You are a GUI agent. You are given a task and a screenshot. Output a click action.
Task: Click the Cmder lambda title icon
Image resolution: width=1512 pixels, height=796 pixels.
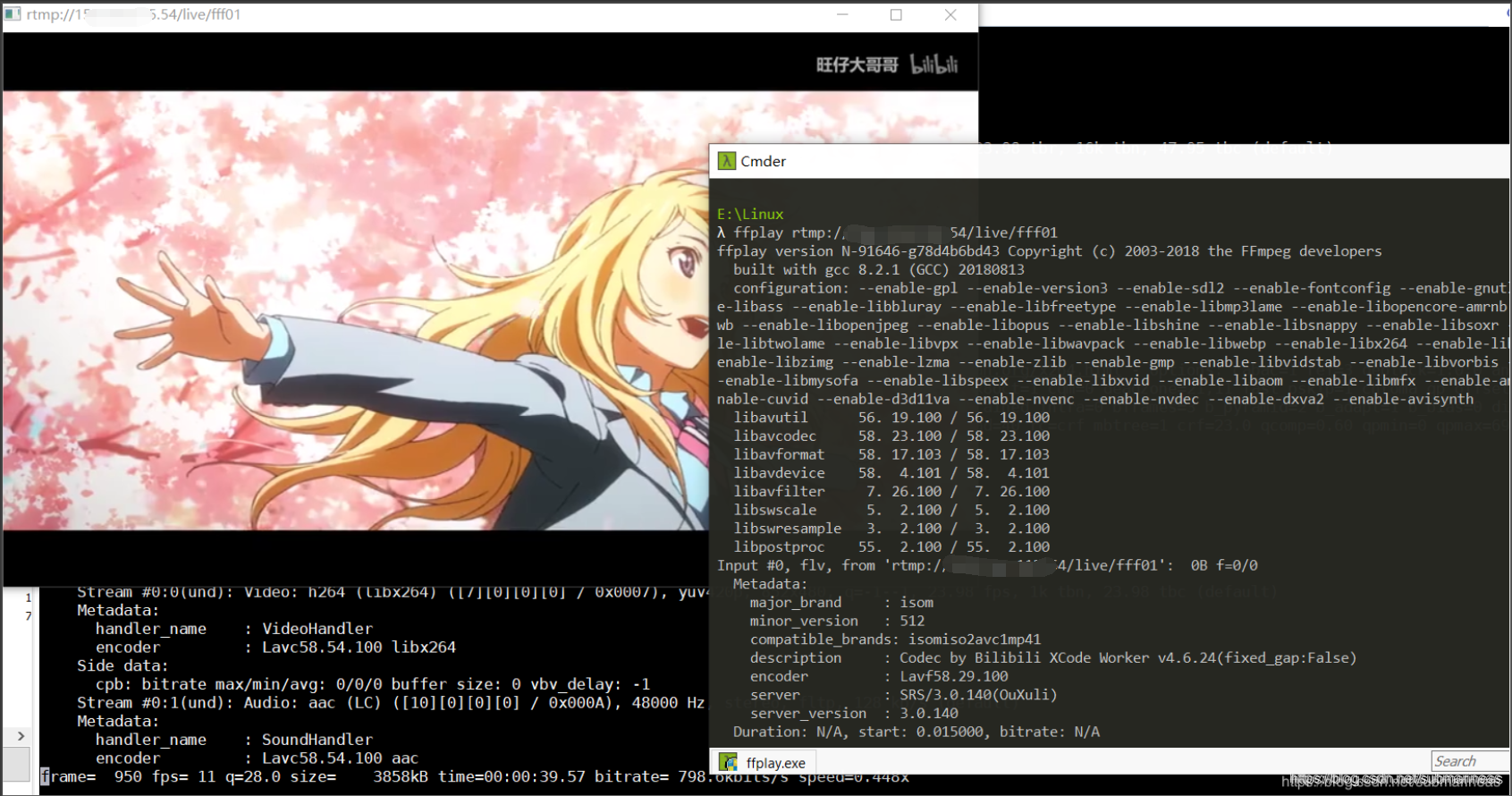[726, 161]
